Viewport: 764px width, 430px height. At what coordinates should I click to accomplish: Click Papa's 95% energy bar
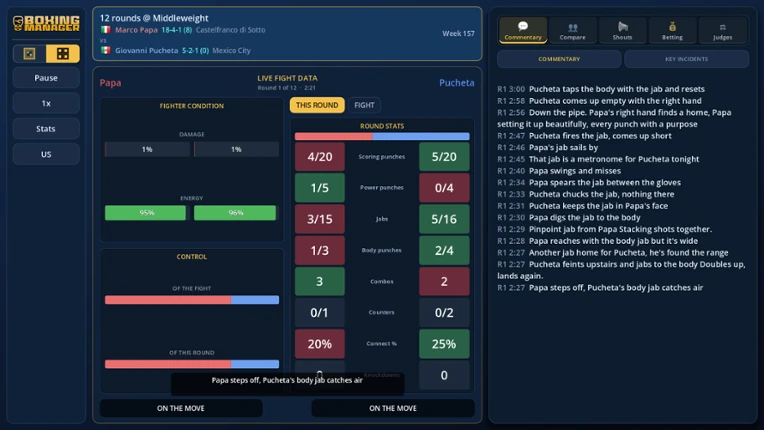146,213
